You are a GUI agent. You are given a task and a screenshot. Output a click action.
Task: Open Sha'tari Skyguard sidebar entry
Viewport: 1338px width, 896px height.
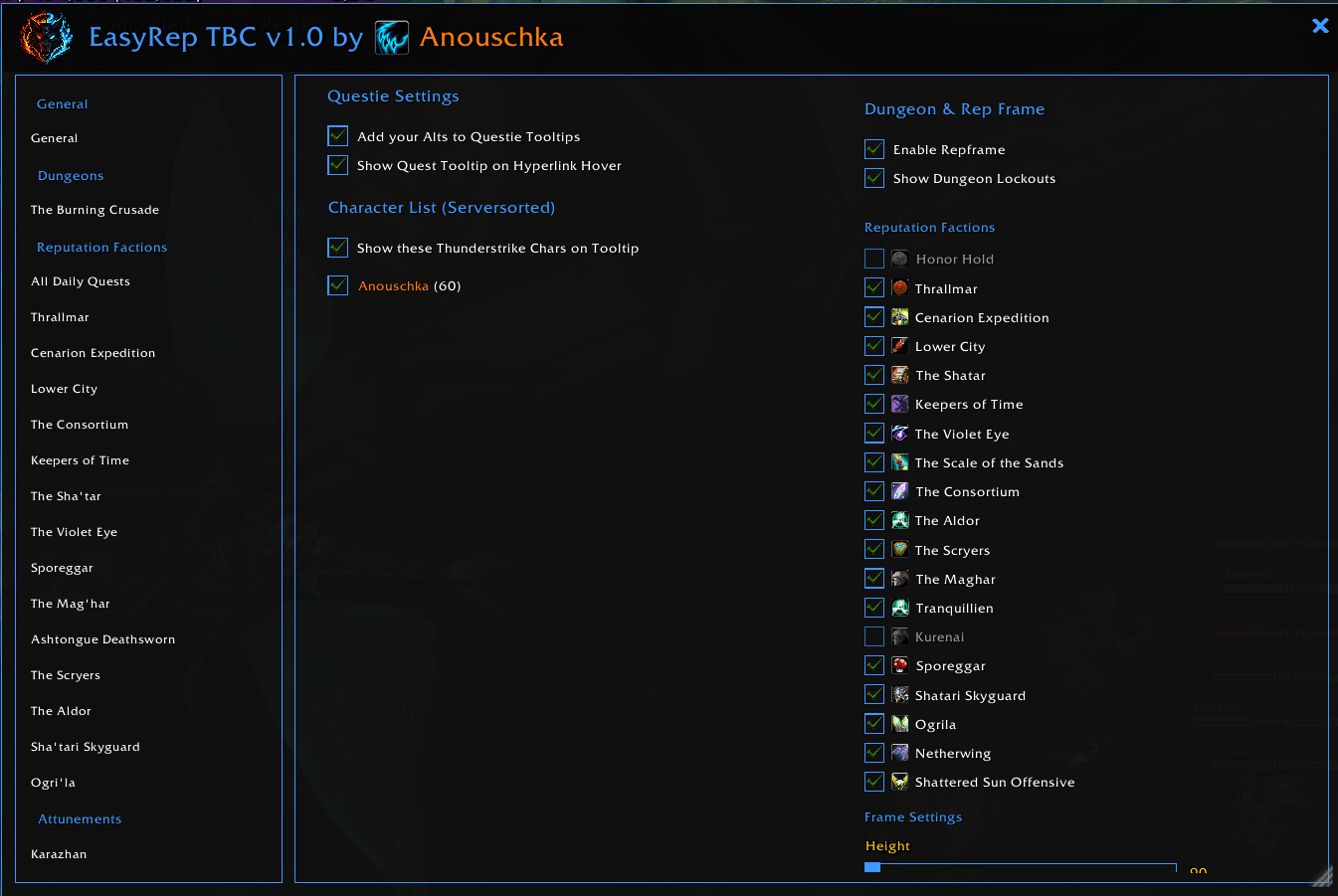coord(86,747)
